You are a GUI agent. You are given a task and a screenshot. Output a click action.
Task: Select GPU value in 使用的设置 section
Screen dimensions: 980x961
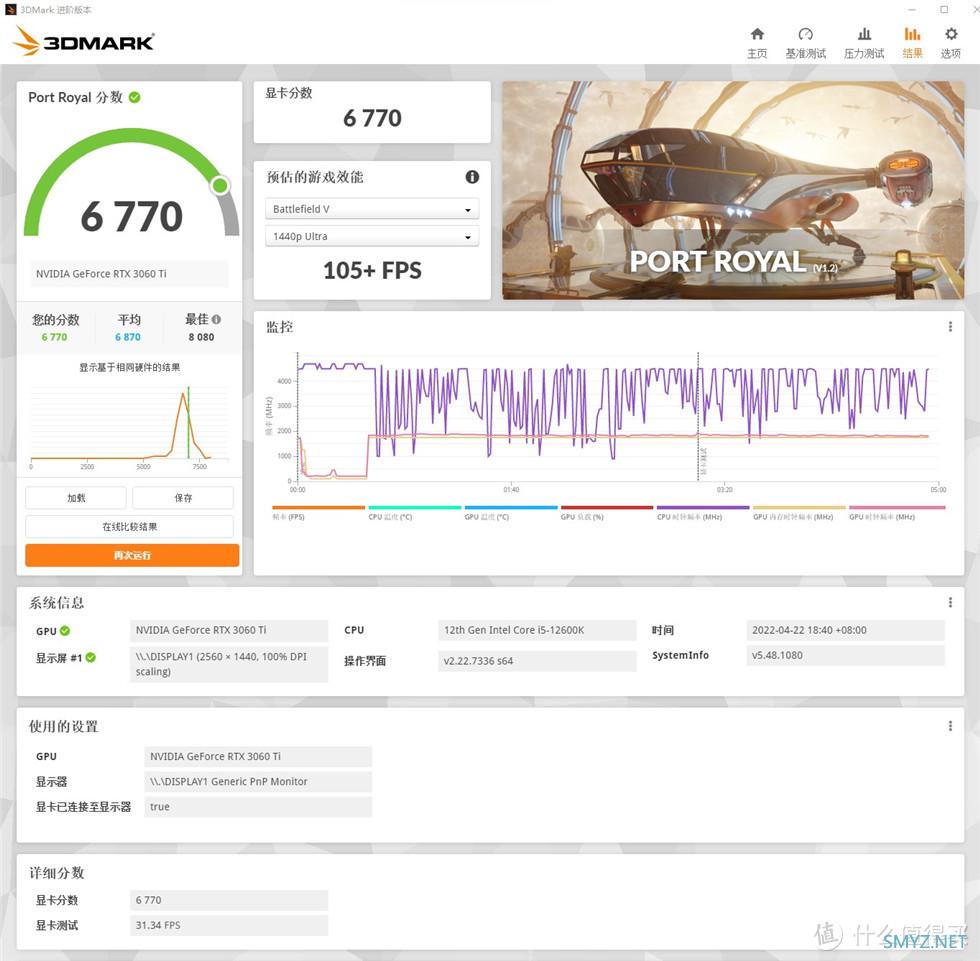(x=258, y=756)
